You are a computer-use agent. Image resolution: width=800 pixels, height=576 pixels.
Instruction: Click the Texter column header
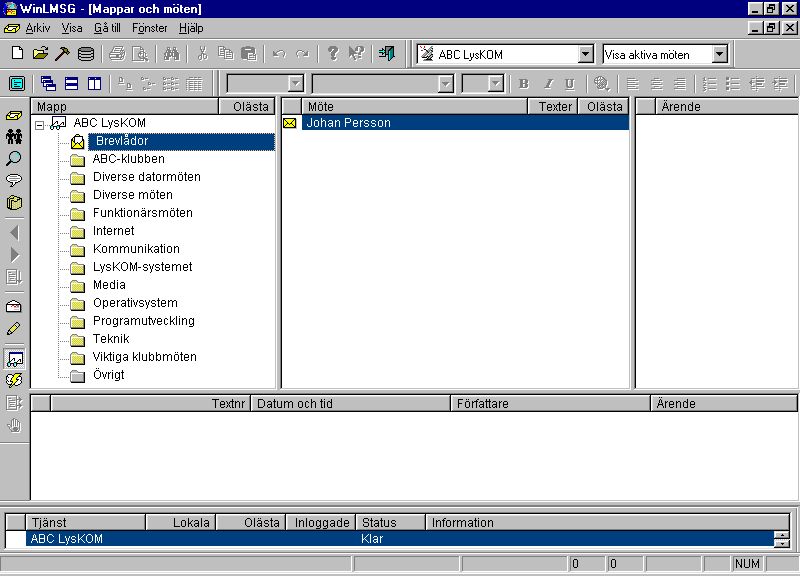click(x=553, y=107)
